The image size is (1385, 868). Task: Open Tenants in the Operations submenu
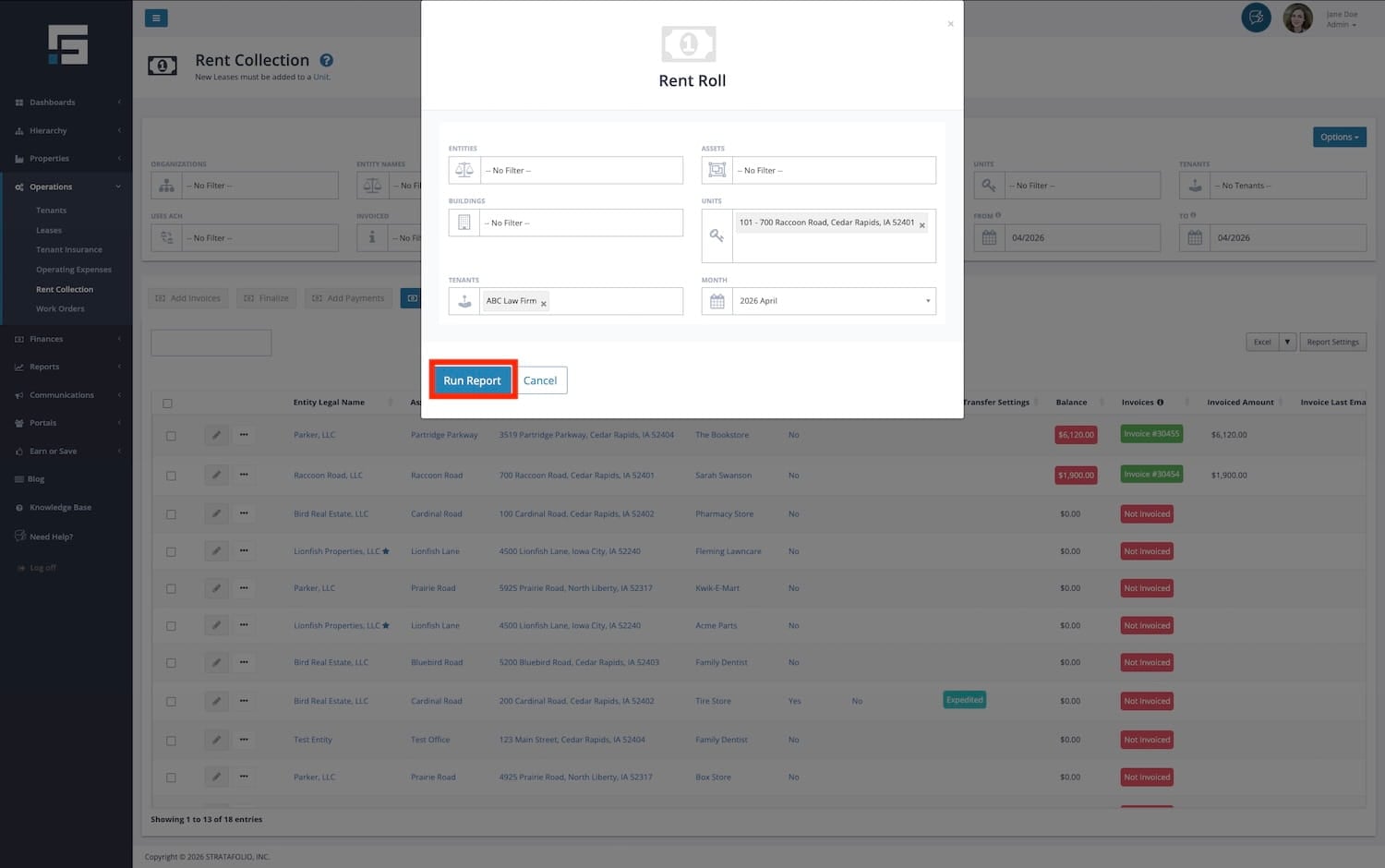point(51,211)
